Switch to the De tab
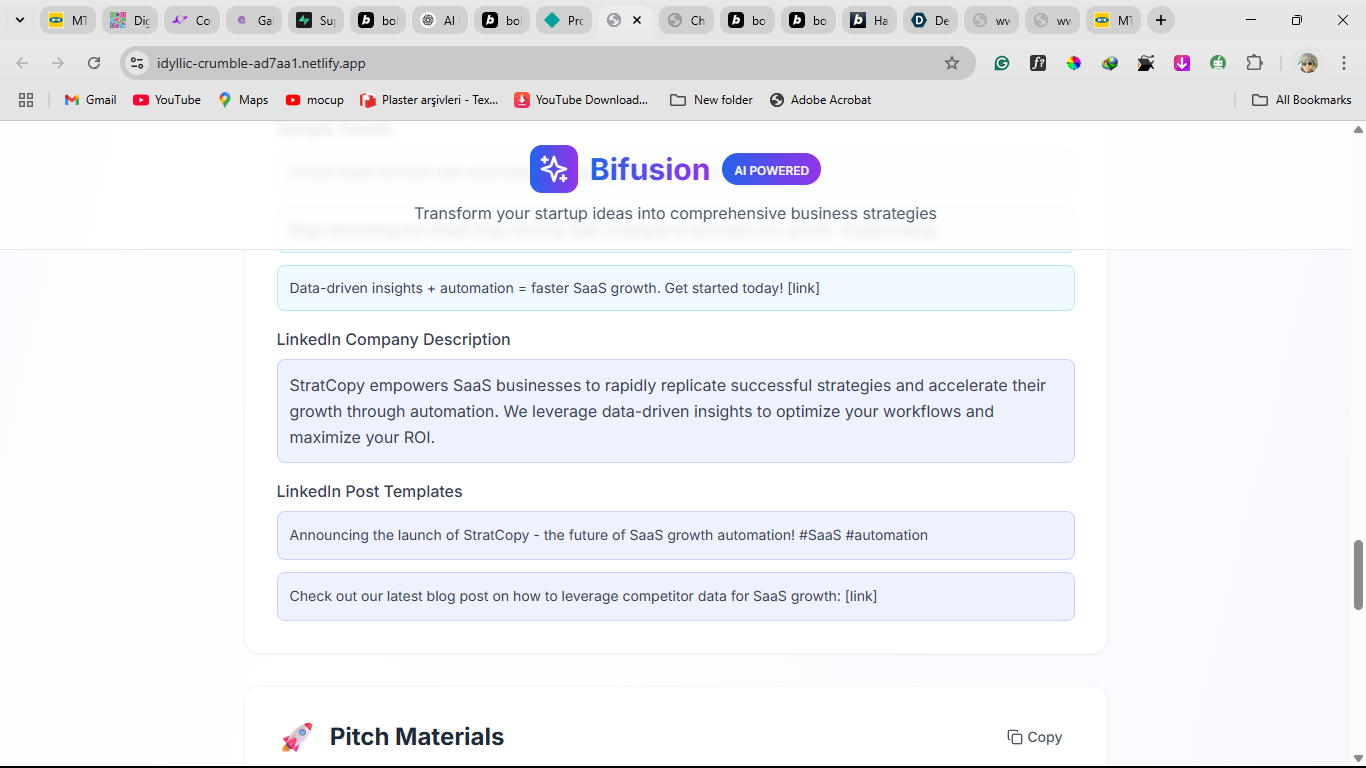Viewport: 1366px width, 768px height. 931,20
